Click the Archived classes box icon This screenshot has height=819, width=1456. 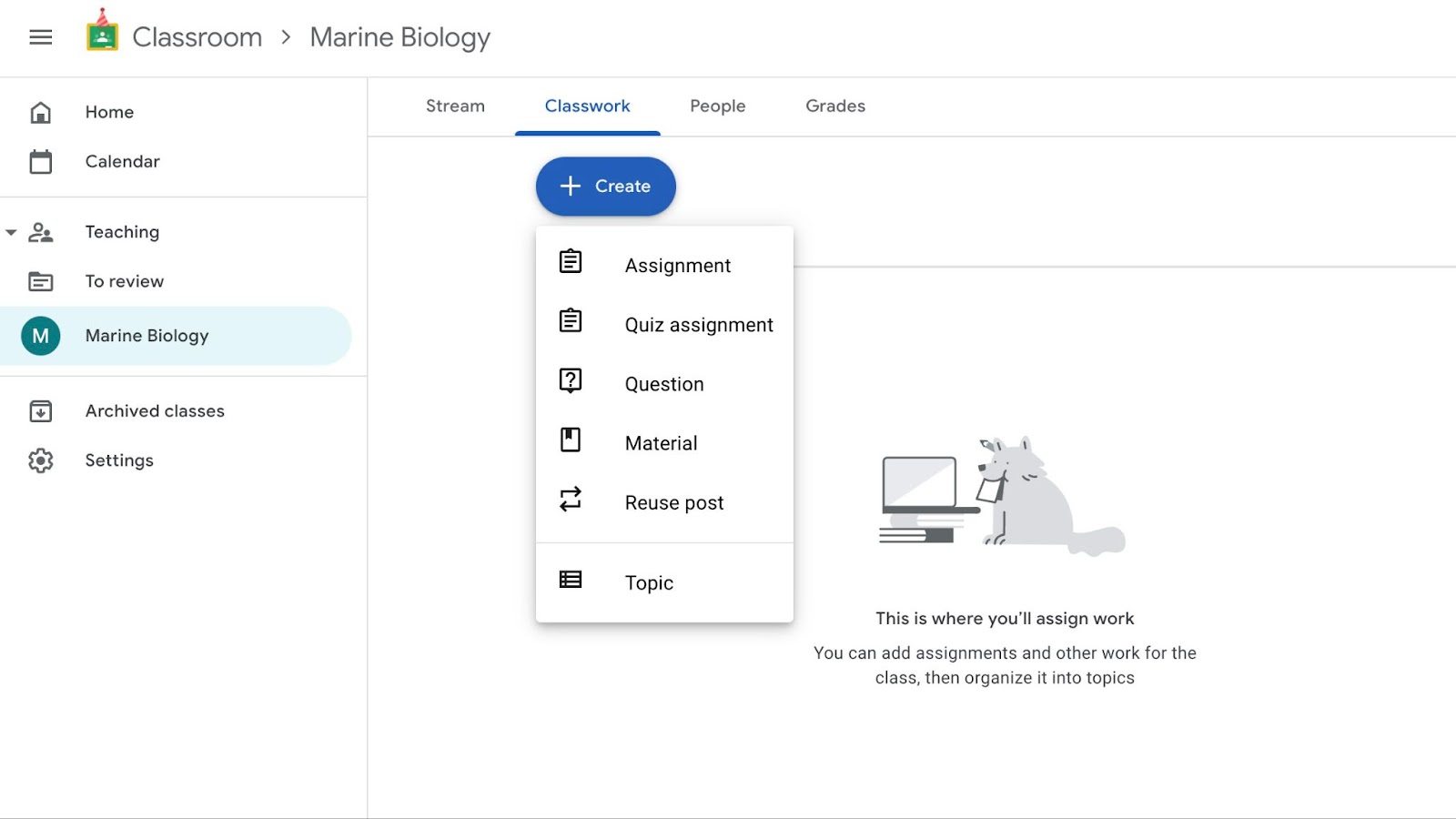click(40, 411)
